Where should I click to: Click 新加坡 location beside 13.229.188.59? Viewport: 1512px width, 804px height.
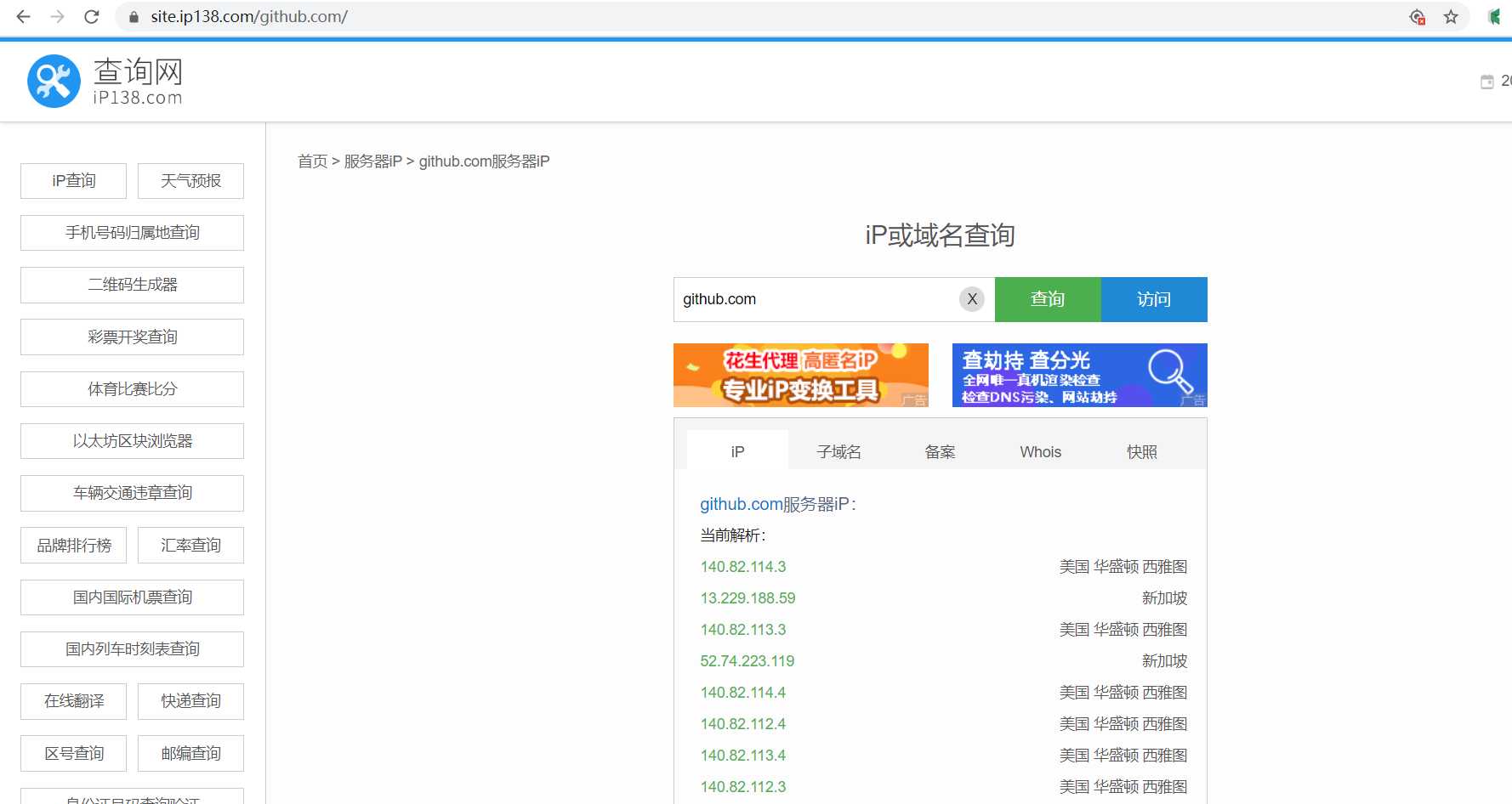coord(1164,598)
